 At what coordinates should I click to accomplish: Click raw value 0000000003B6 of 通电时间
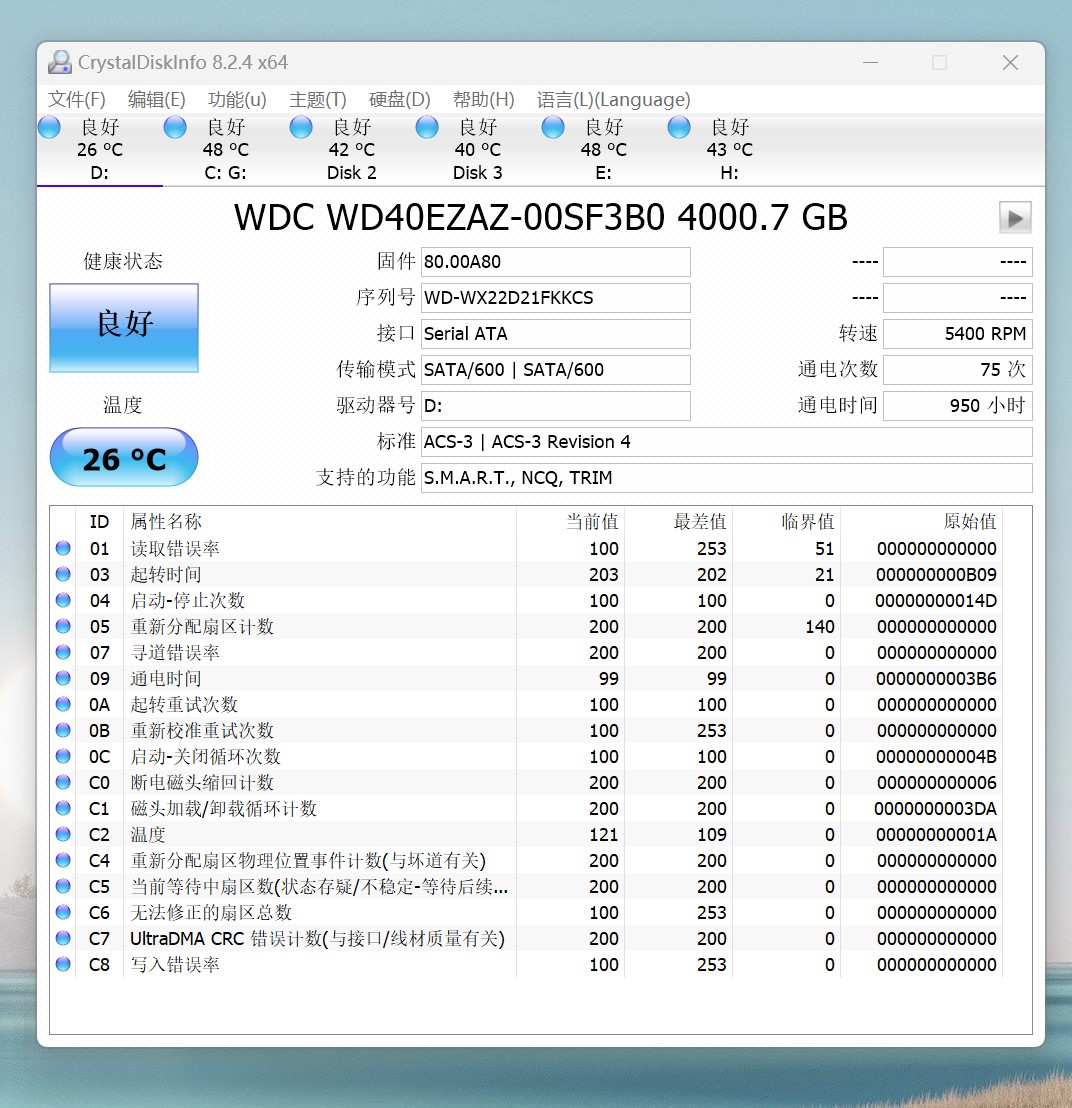coord(936,678)
